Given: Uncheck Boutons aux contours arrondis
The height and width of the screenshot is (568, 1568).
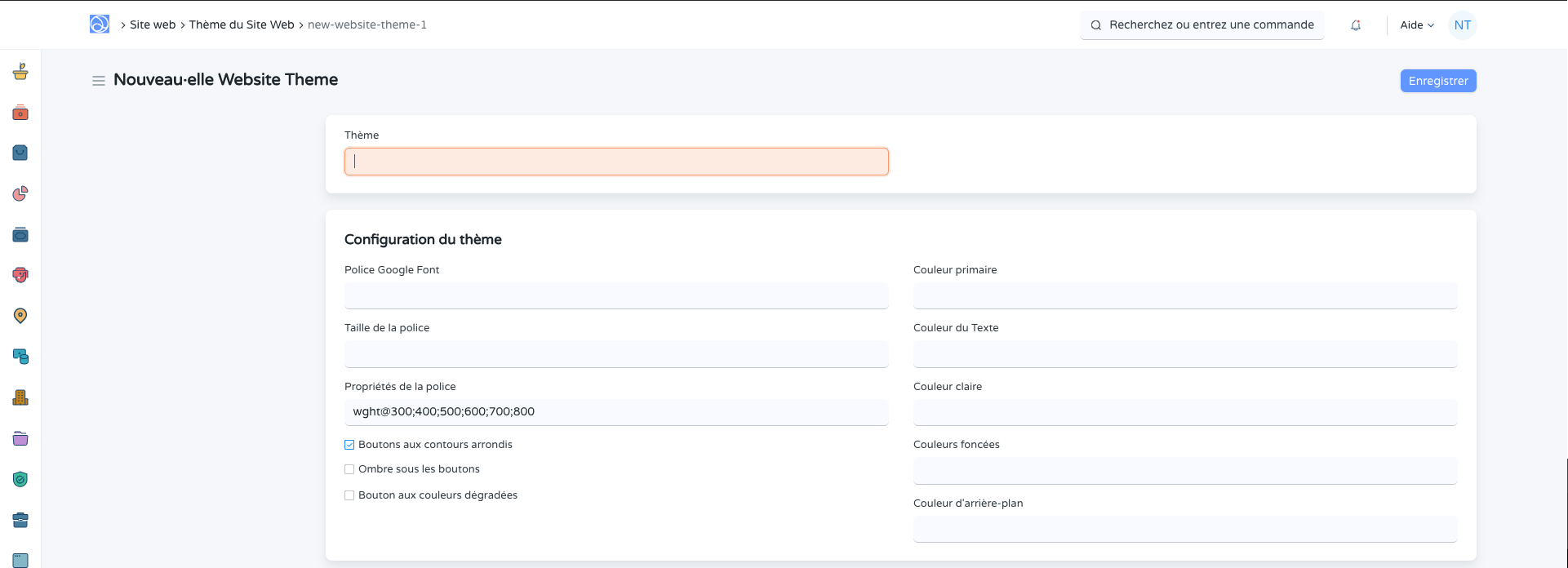Looking at the screenshot, I should (x=349, y=445).
